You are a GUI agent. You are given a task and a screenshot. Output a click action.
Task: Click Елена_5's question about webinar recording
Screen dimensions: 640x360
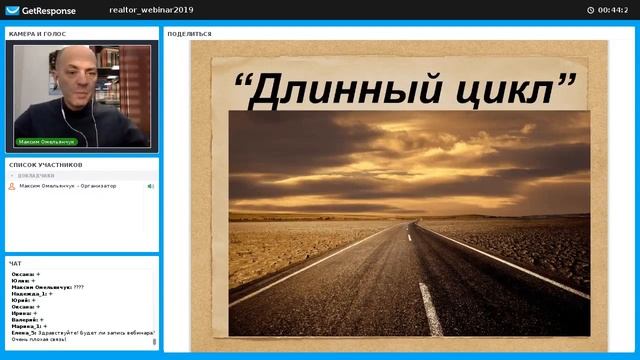83,336
